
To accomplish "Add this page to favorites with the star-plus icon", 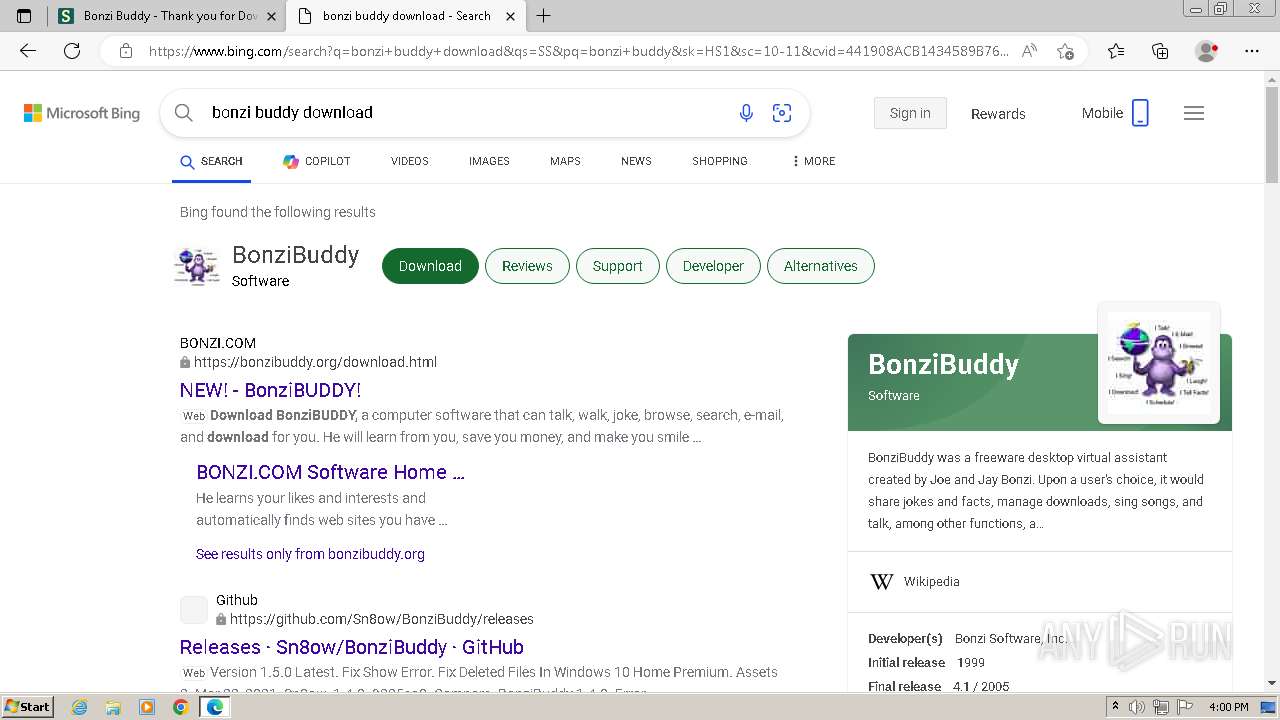I will point(1065,51).
